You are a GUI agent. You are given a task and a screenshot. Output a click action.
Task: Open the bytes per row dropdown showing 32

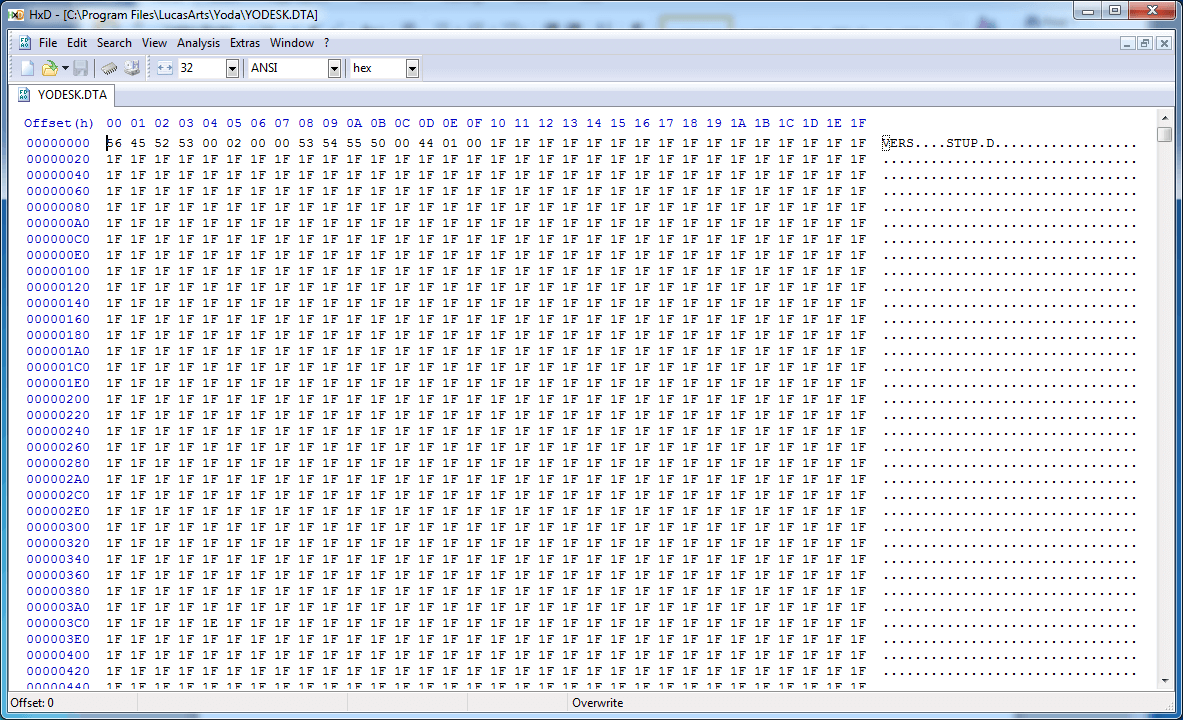[x=232, y=68]
